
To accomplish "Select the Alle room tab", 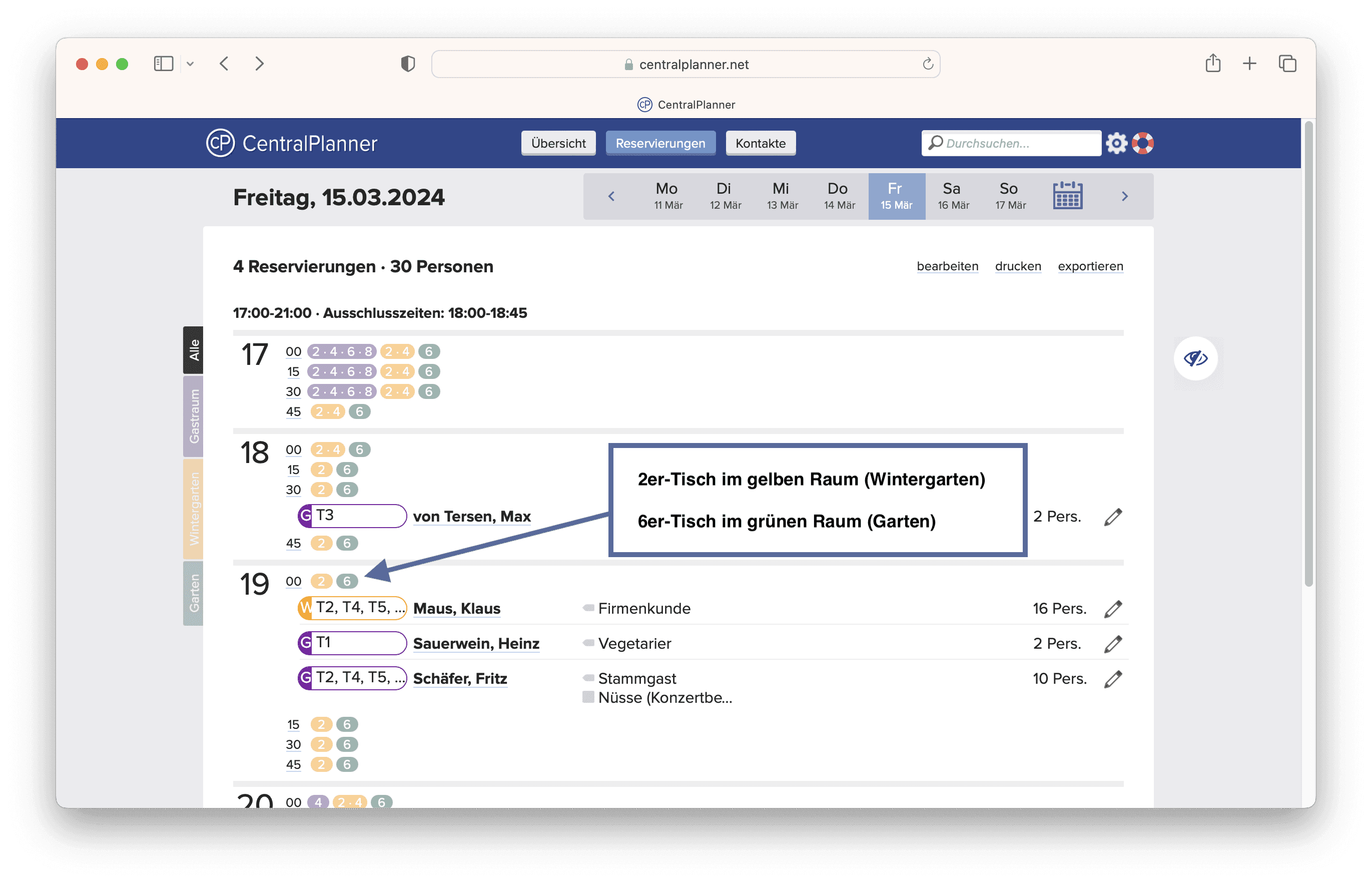I will point(193,350).
